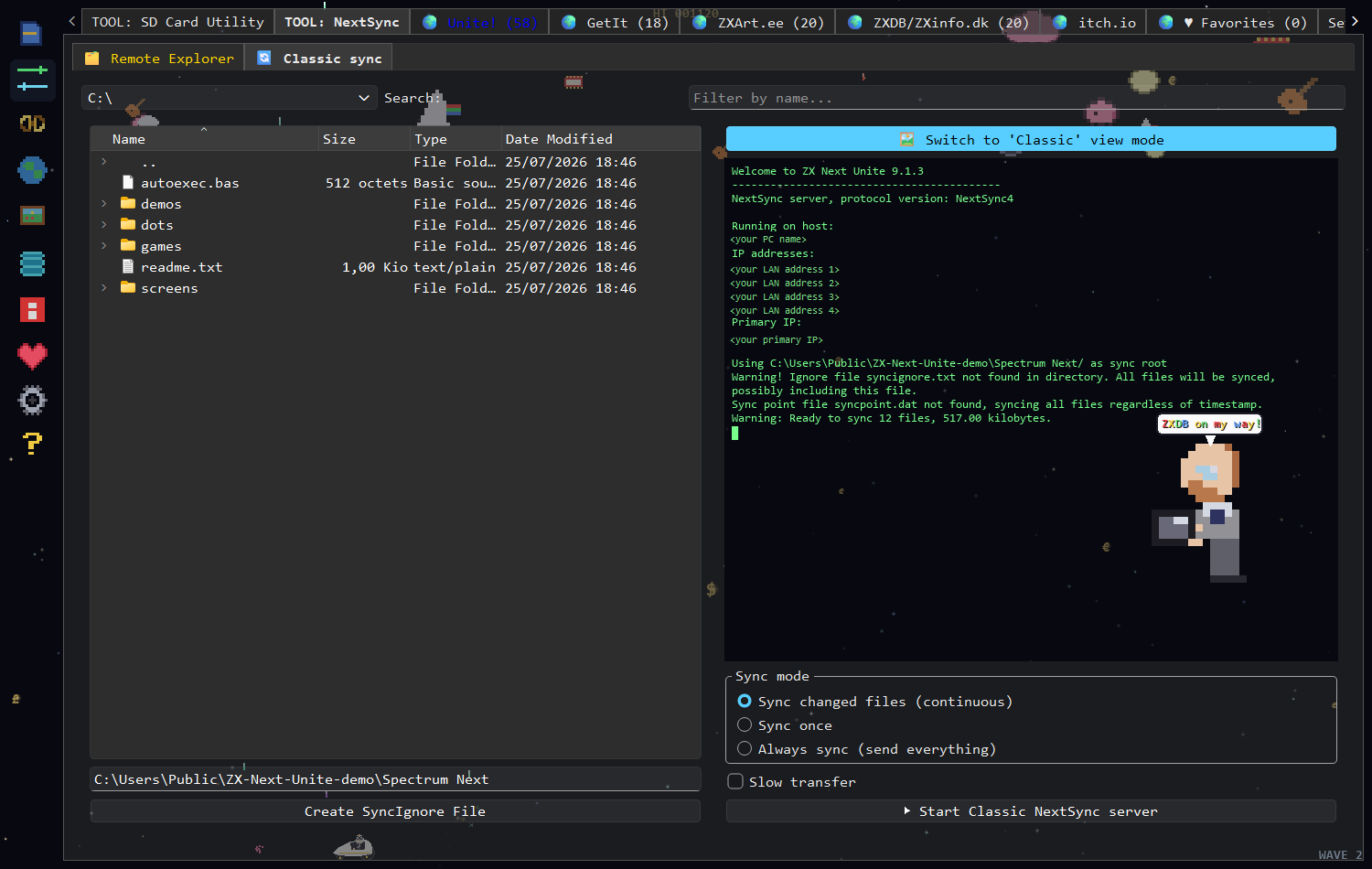Expand the dots folder
Image resolution: width=1372 pixels, height=869 pixels.
coord(104,224)
